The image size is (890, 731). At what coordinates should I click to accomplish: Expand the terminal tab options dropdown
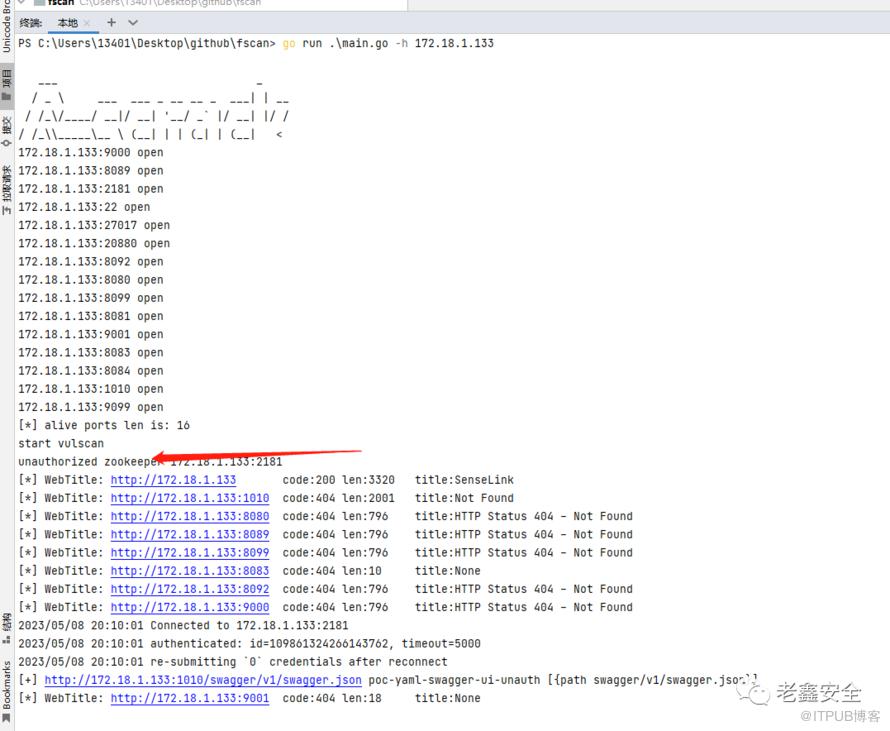pyautogui.click(x=133, y=22)
